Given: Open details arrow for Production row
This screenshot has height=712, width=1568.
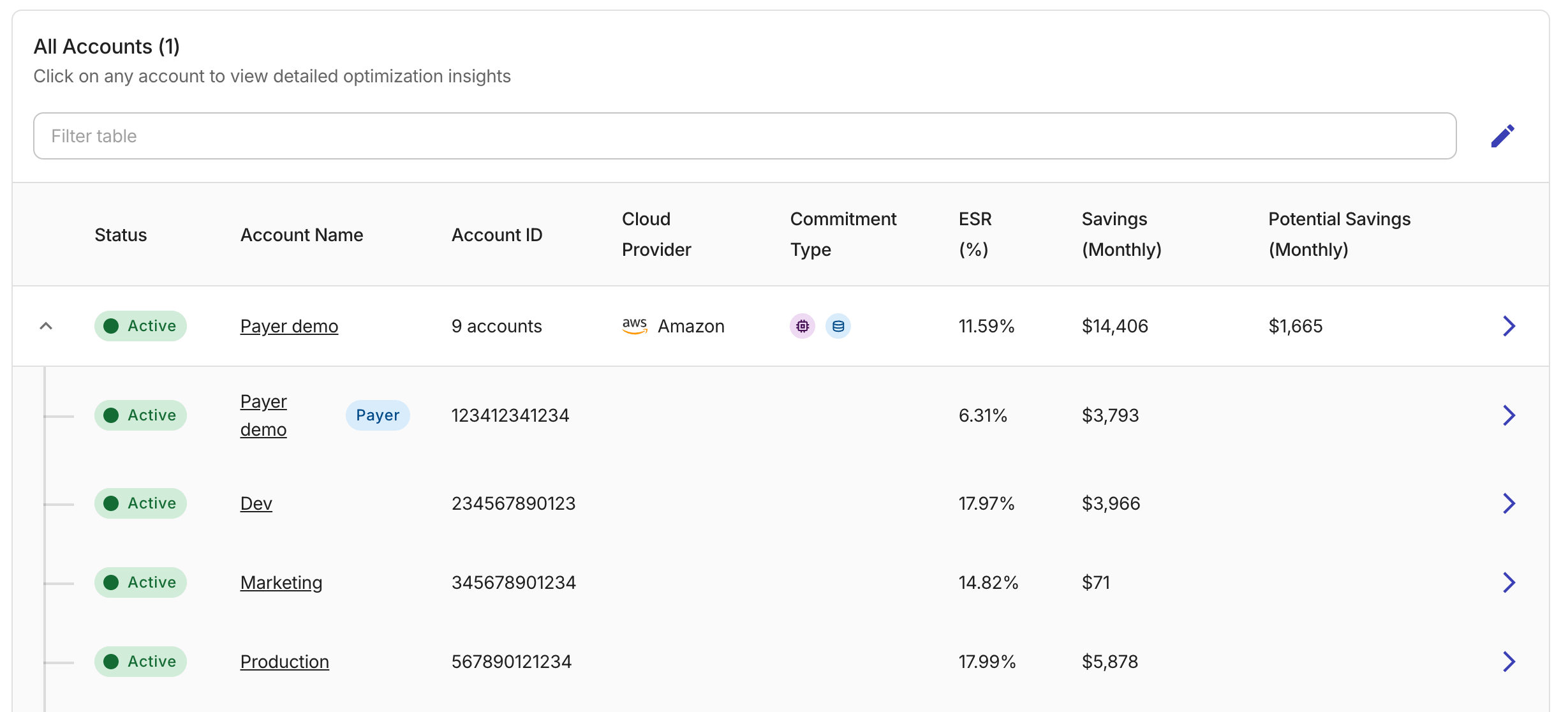Looking at the screenshot, I should click(x=1509, y=662).
